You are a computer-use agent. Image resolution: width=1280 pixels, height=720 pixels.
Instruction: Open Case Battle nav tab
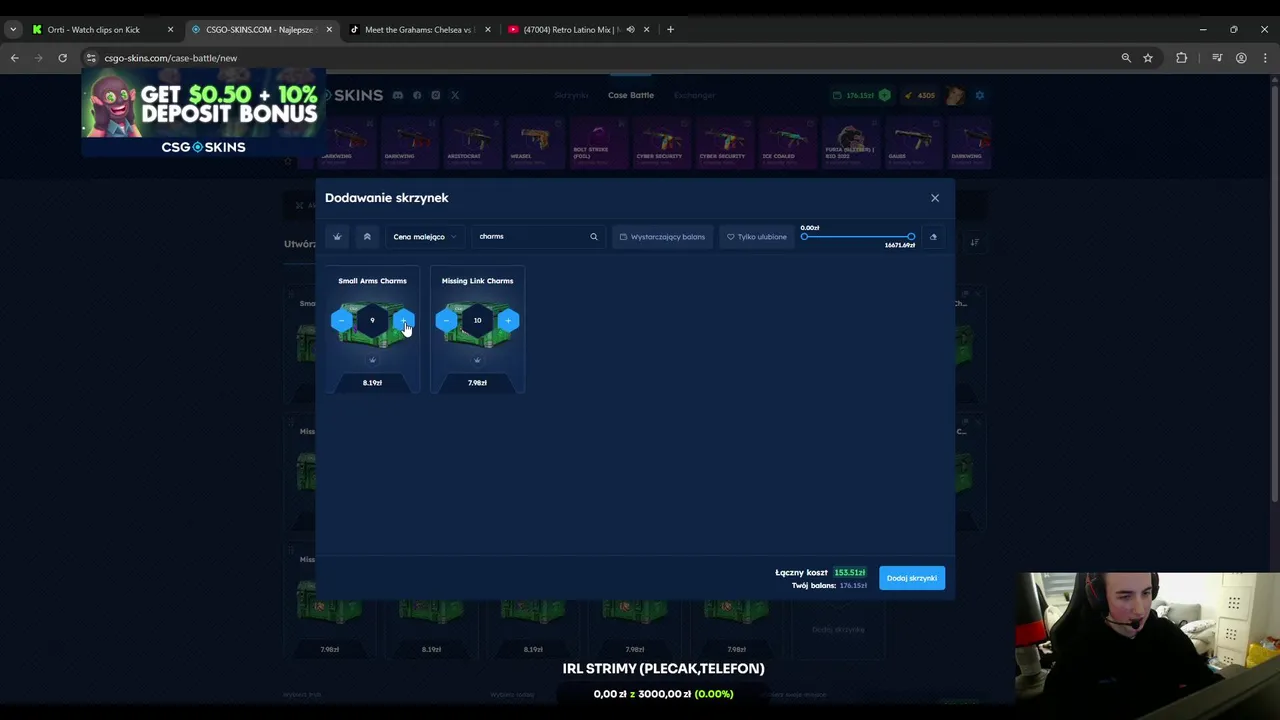click(631, 95)
